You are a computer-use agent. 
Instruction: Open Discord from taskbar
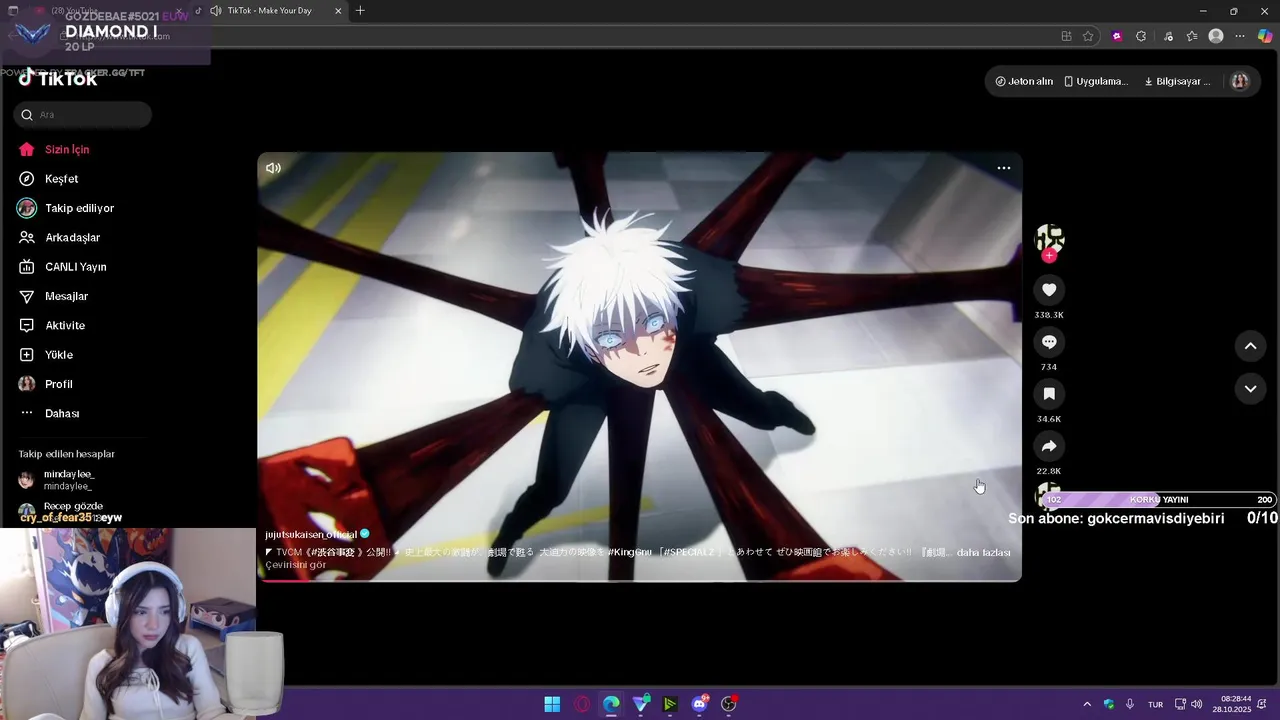tap(700, 704)
